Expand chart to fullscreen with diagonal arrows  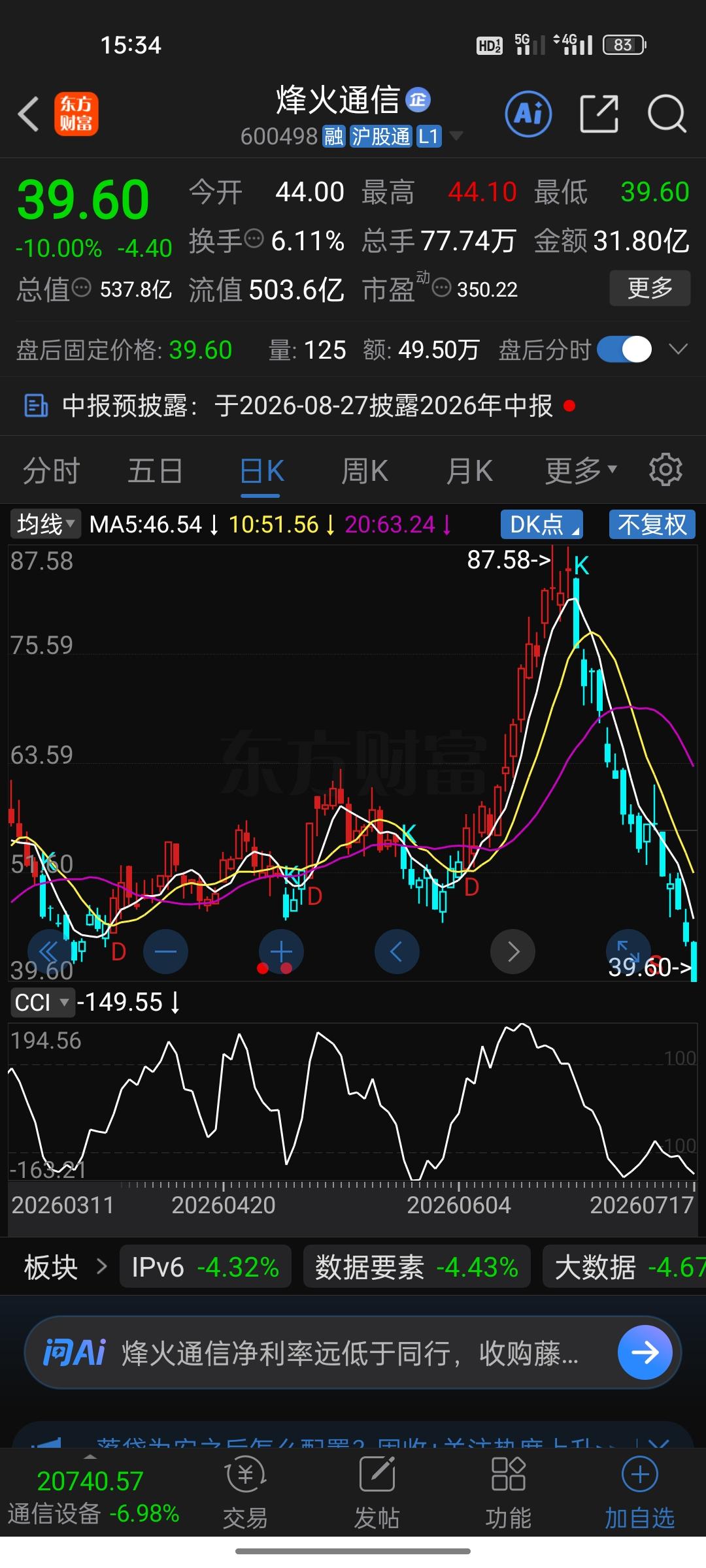pos(628,951)
